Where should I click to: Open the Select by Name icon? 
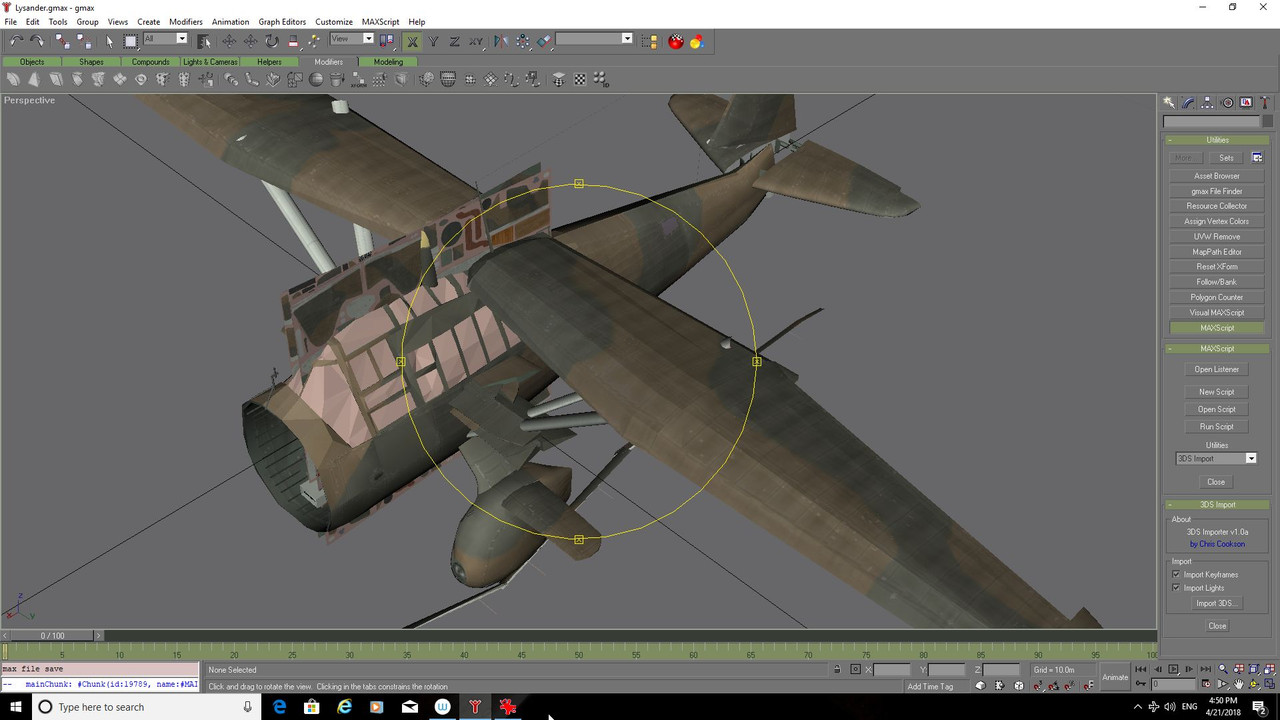click(203, 41)
